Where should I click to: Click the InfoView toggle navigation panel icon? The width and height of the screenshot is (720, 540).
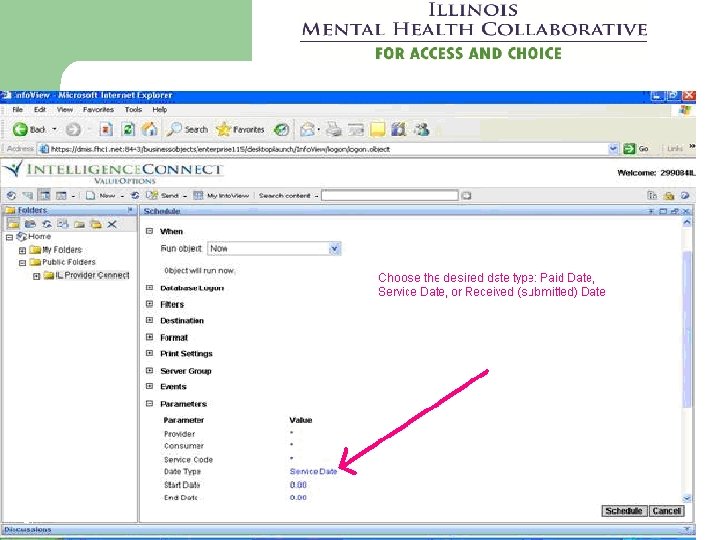click(45, 195)
